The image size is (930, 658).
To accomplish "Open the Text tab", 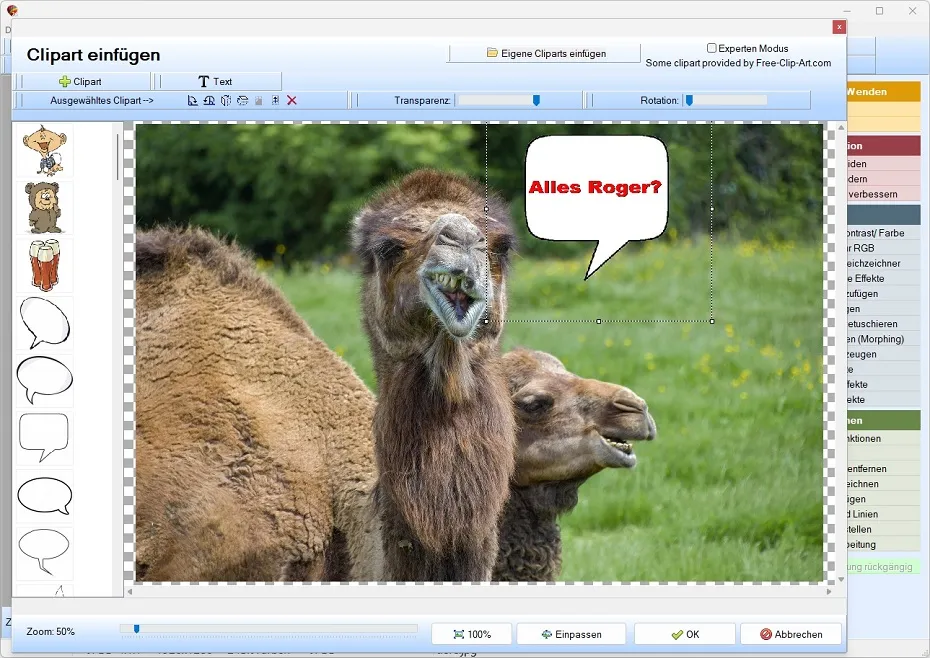I will (215, 81).
